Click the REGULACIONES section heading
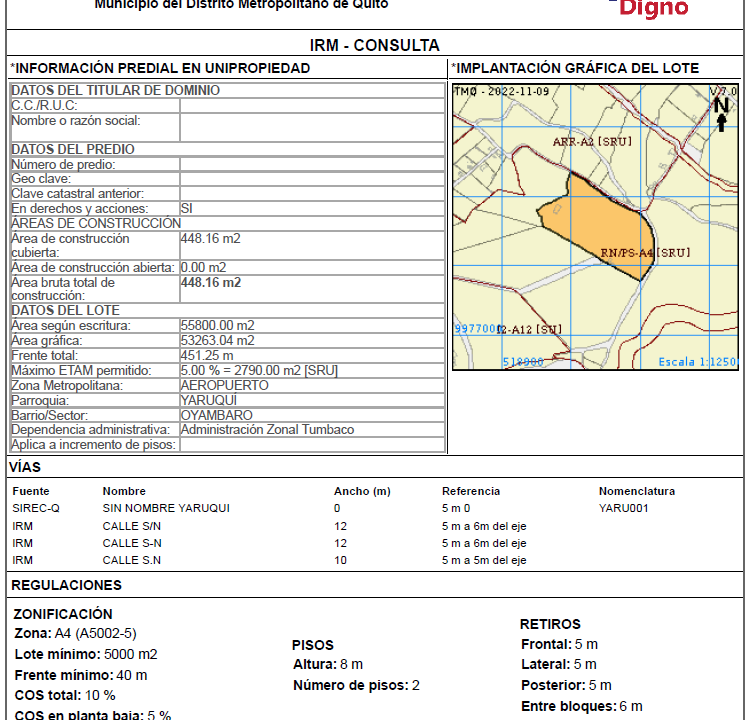Viewport: 750px width, 720px height. pyautogui.click(x=66, y=585)
